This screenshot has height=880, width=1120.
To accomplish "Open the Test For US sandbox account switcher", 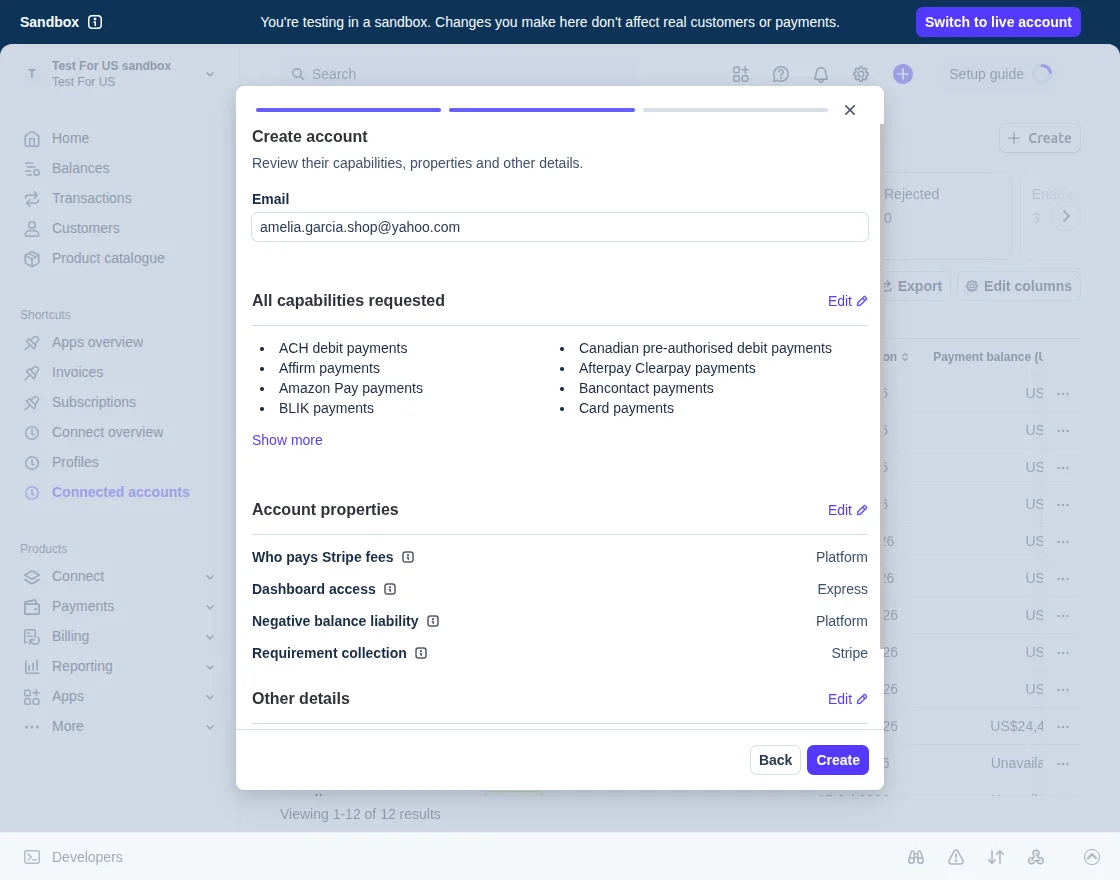I will pyautogui.click(x=119, y=74).
